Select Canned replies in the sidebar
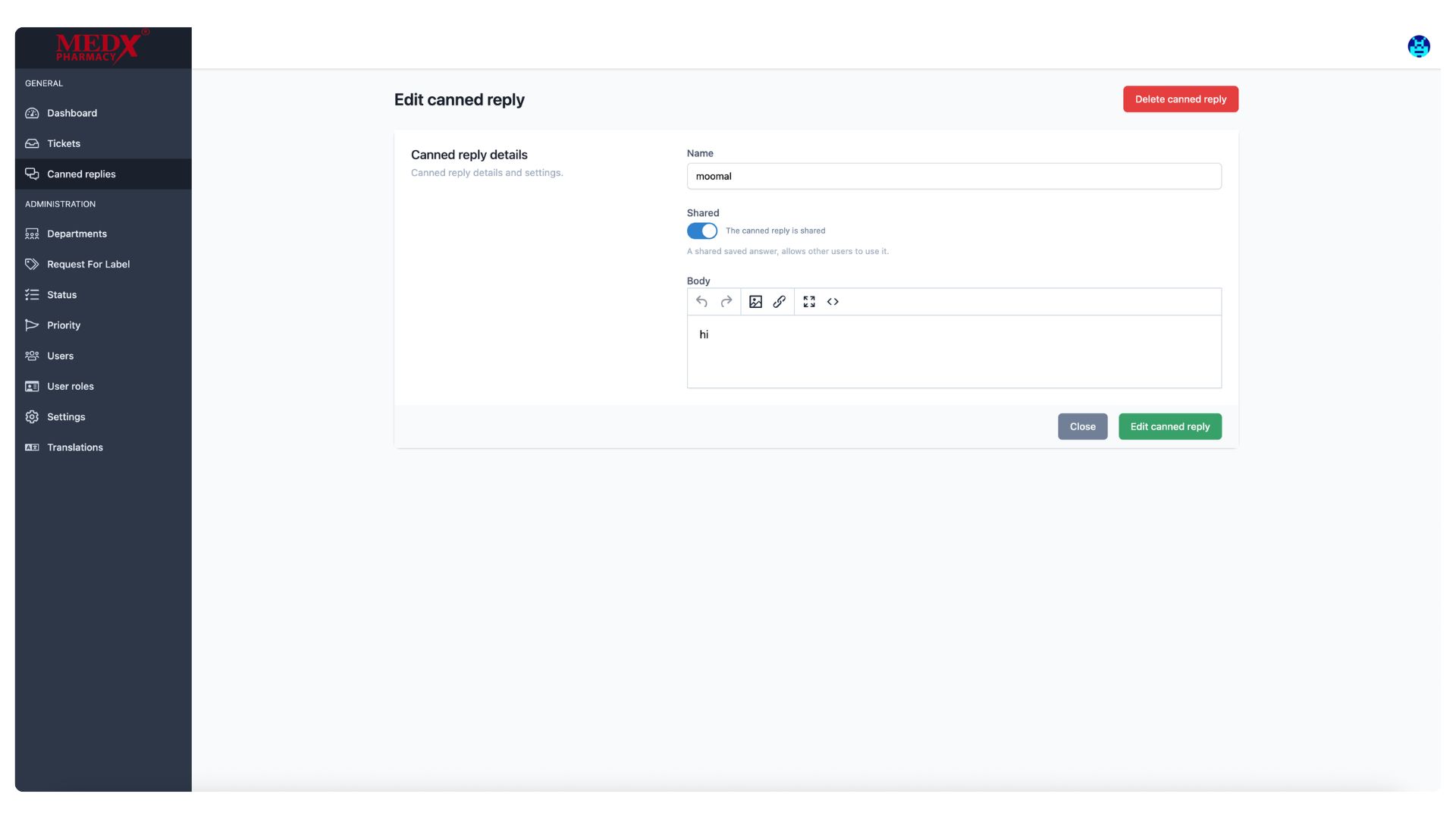Screen dimensions: 1456x819 click(103, 174)
